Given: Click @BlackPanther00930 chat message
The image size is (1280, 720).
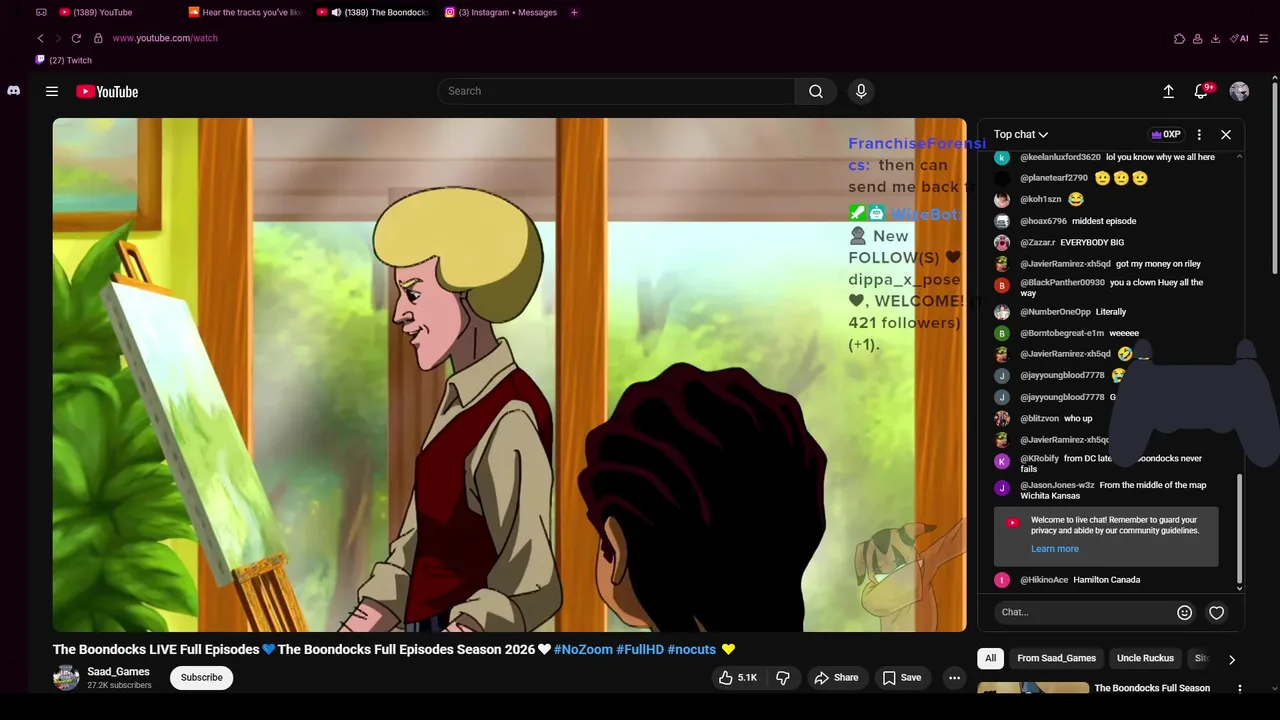Looking at the screenshot, I should pos(1111,287).
